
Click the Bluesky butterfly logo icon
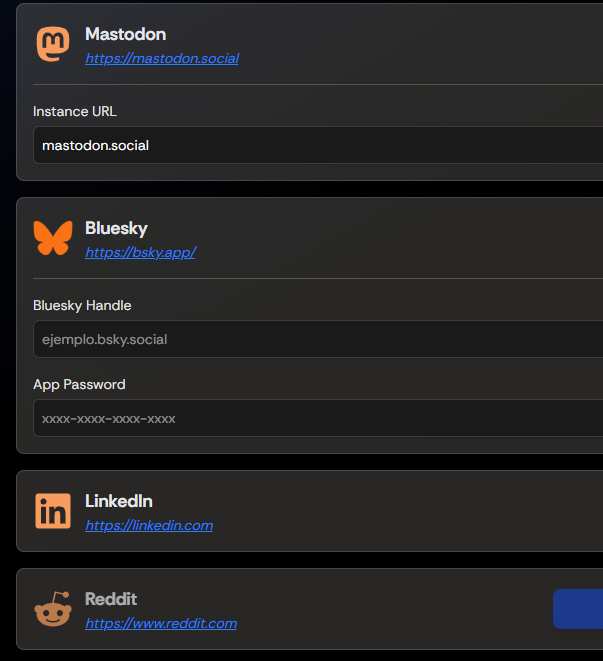53,239
